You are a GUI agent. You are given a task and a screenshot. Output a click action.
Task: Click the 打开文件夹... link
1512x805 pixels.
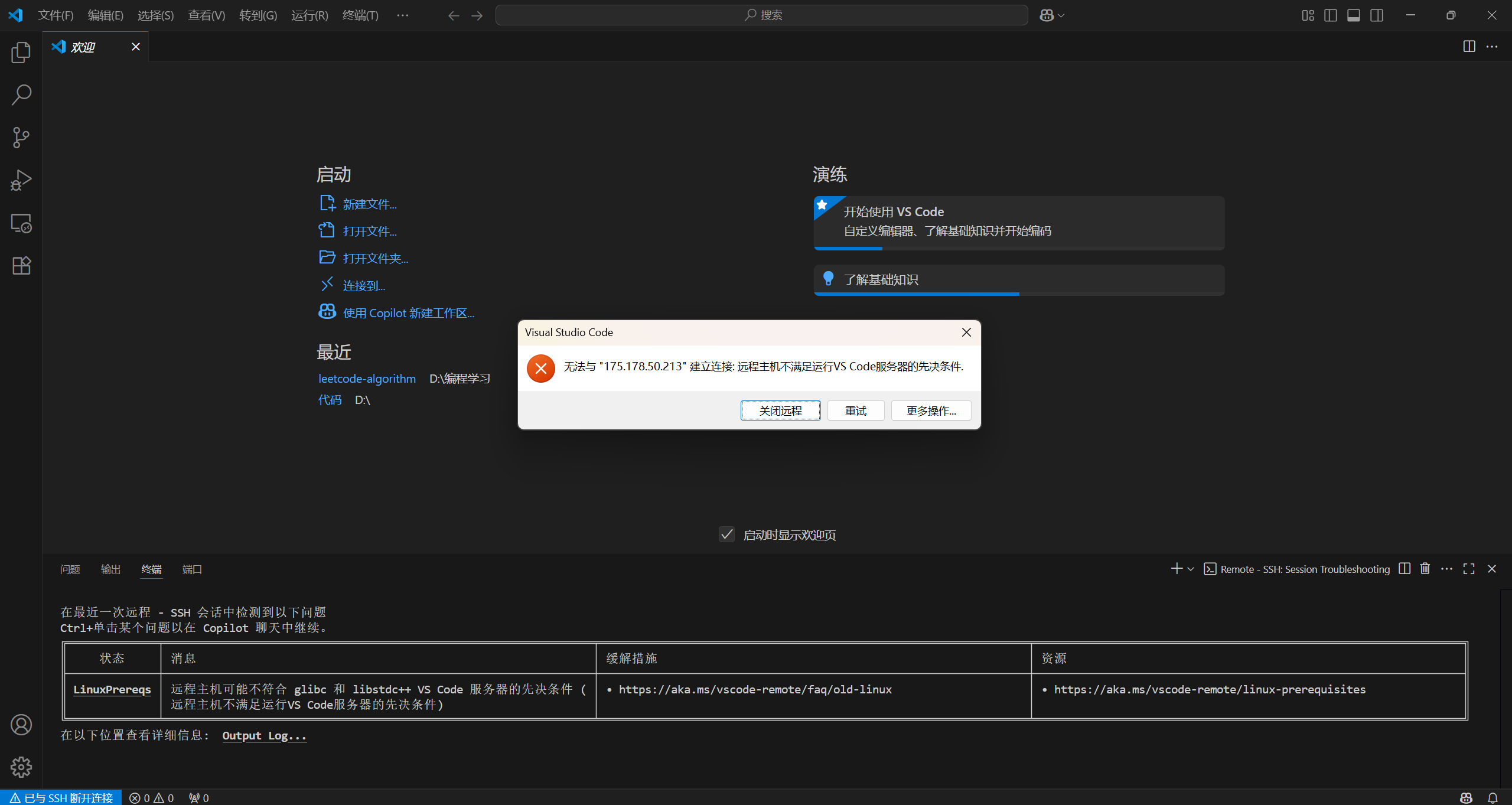click(x=376, y=259)
